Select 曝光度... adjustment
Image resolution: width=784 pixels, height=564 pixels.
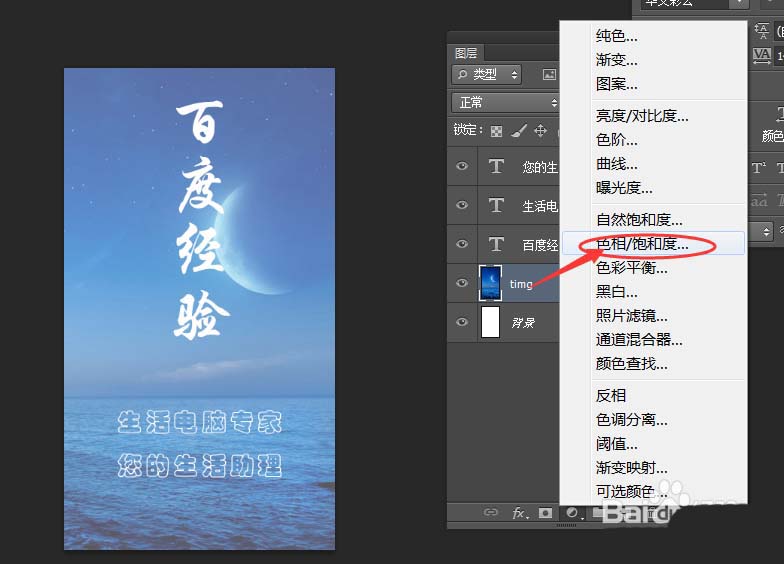(624, 188)
